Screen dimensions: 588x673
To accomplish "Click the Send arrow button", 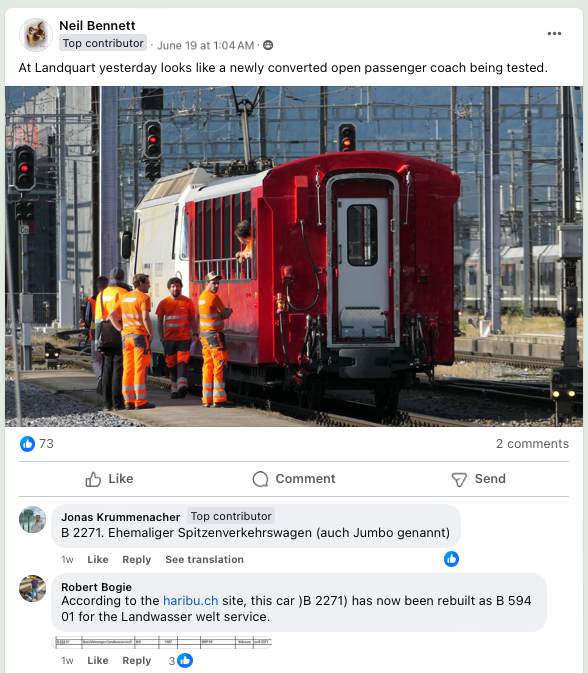I will pos(479,479).
